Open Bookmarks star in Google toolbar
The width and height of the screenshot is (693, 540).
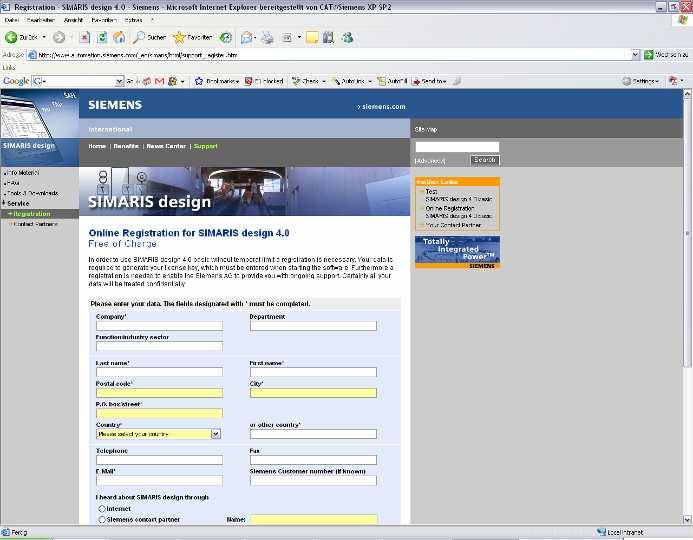199,81
